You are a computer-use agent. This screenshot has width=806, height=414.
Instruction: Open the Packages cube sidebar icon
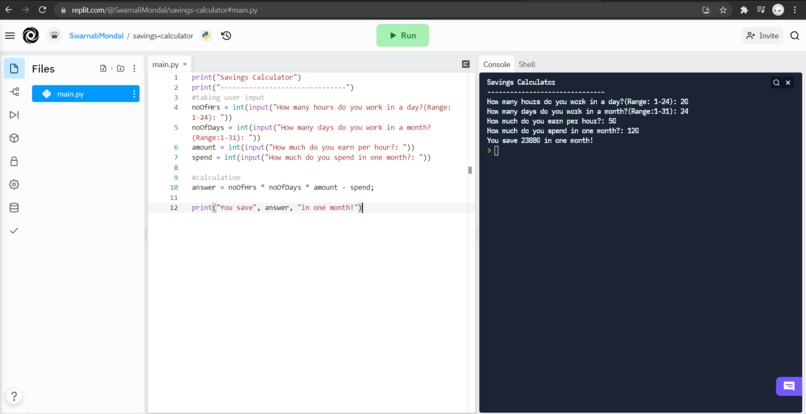pyautogui.click(x=14, y=138)
